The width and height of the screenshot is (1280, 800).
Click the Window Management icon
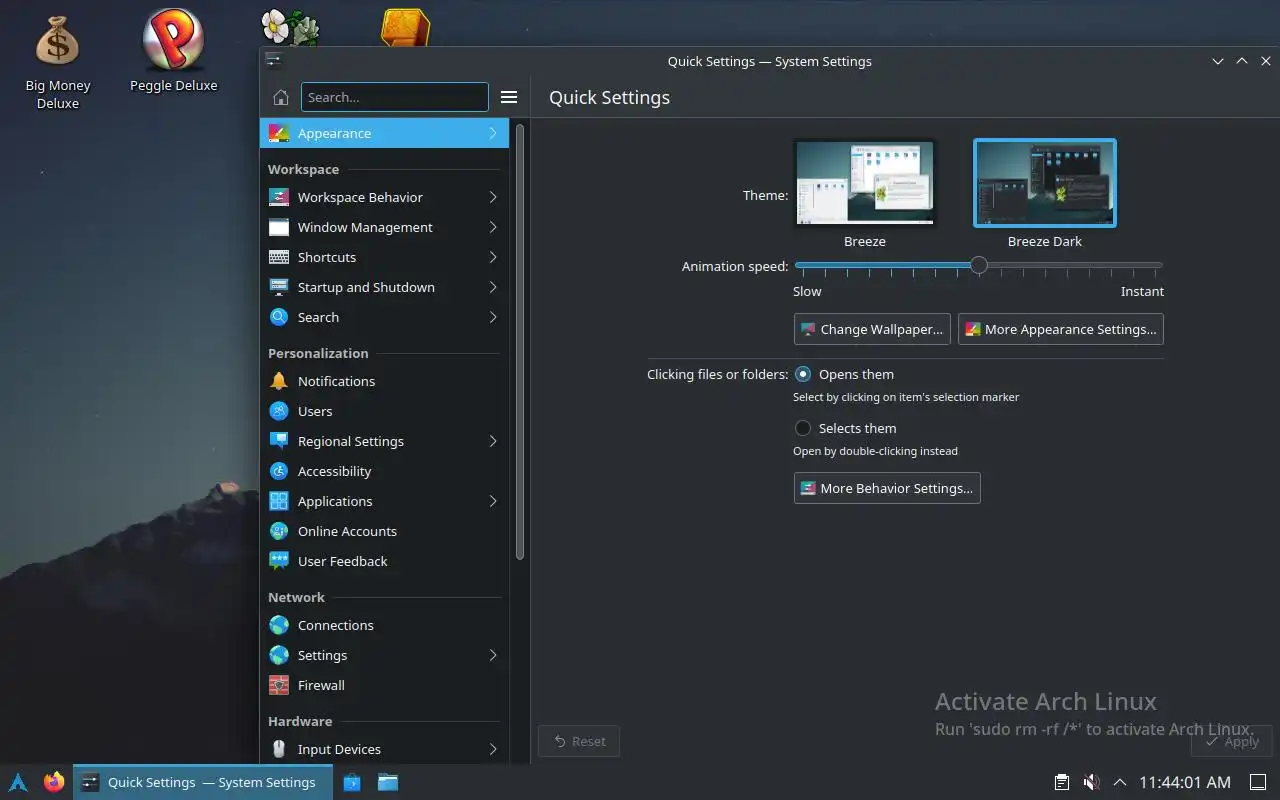click(x=279, y=227)
